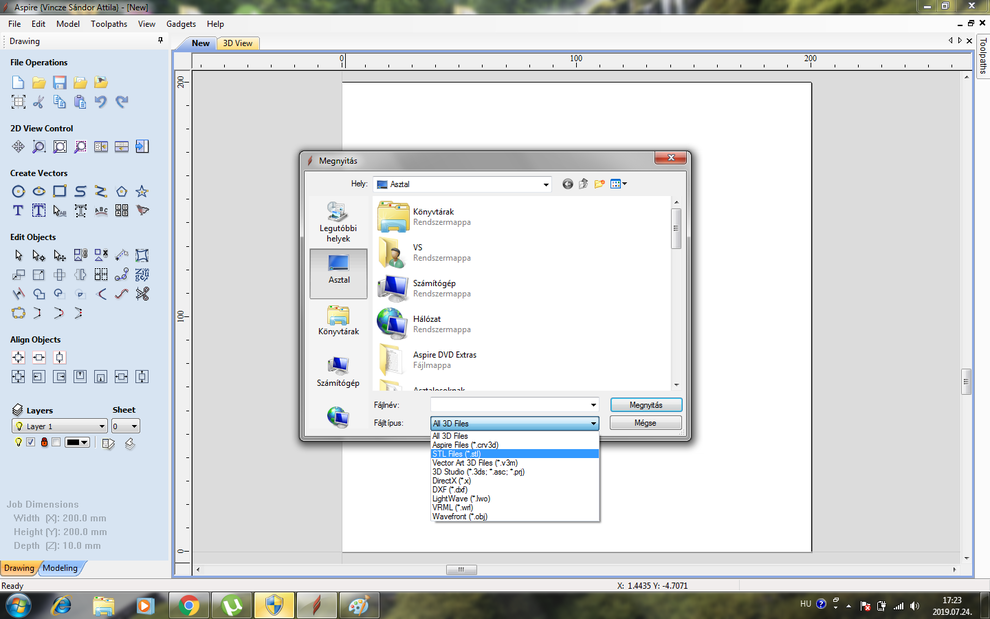This screenshot has width=990, height=619.
Task: Toggle the layer lock checkbox
Action: point(56,442)
